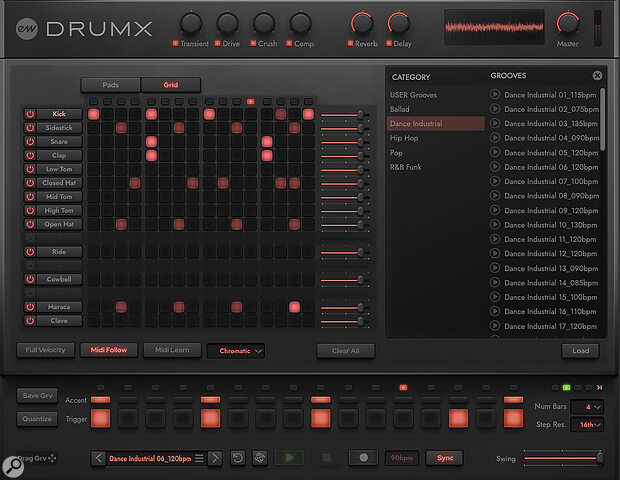The width and height of the screenshot is (620, 480).
Task: Click the Drag Grv move icon
Action: tap(52, 458)
